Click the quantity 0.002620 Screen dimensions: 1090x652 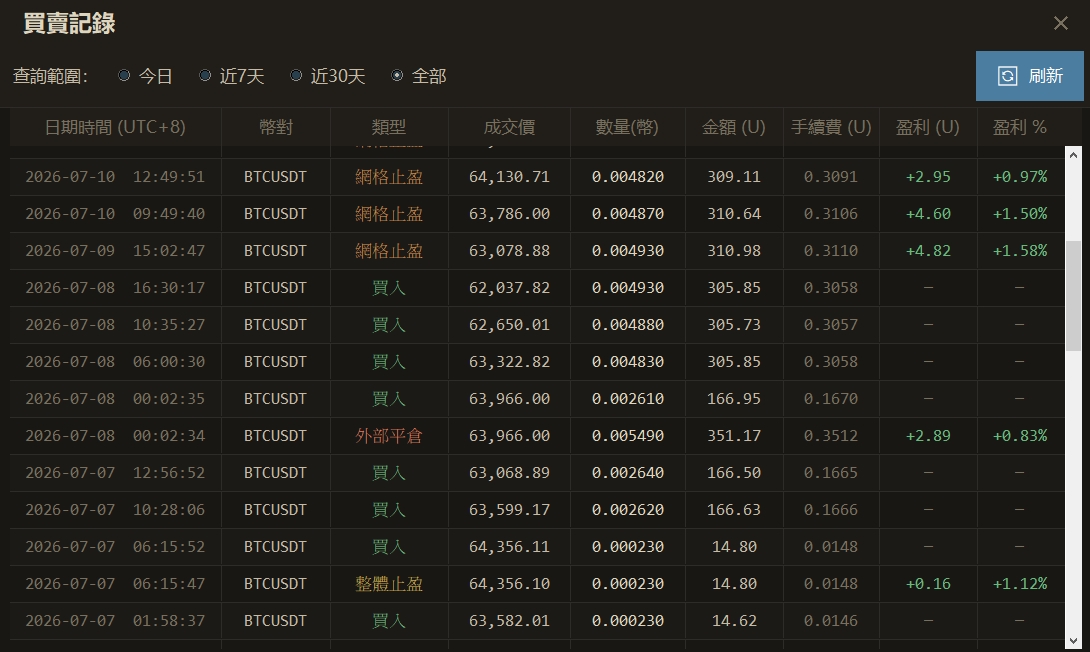[628, 510]
